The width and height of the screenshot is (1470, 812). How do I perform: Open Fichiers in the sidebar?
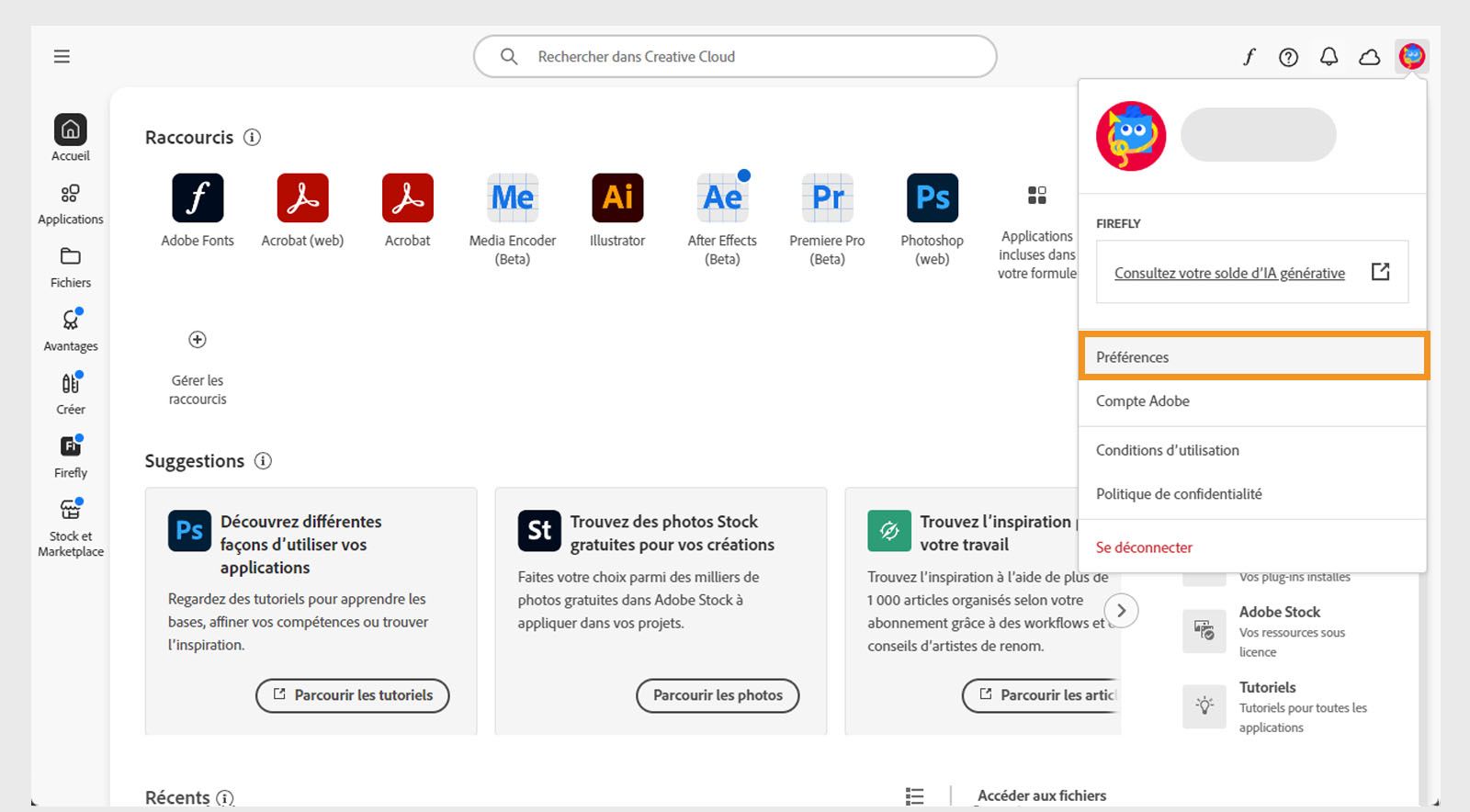click(x=71, y=267)
